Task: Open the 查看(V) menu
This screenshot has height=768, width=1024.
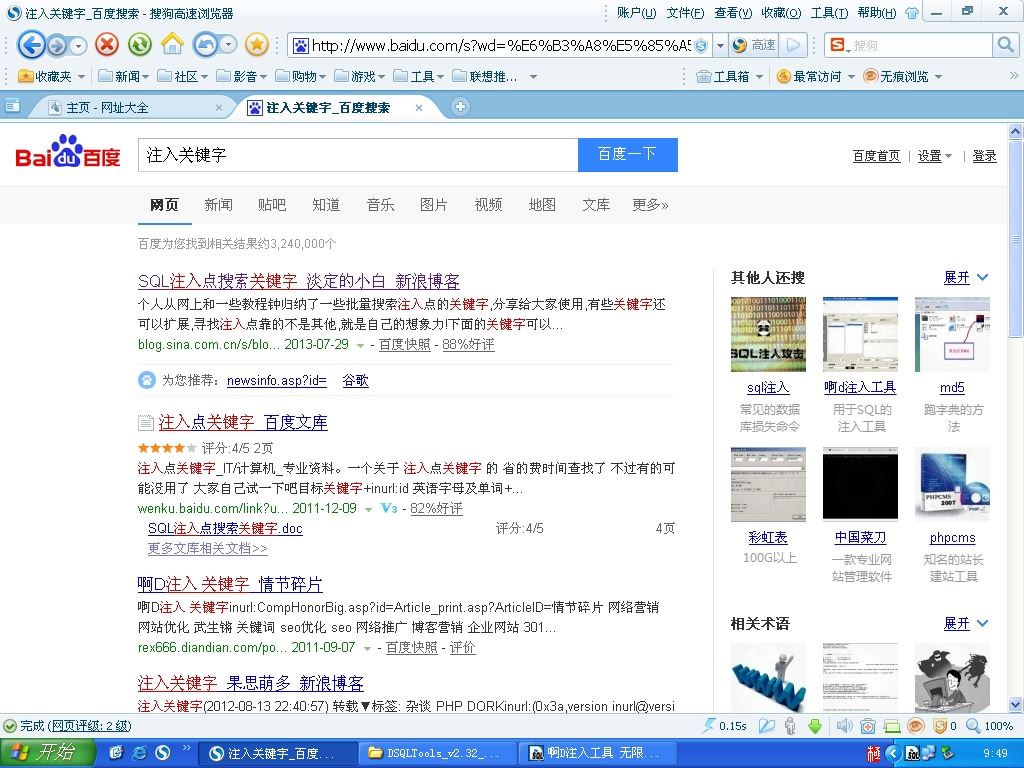Action: [x=733, y=13]
